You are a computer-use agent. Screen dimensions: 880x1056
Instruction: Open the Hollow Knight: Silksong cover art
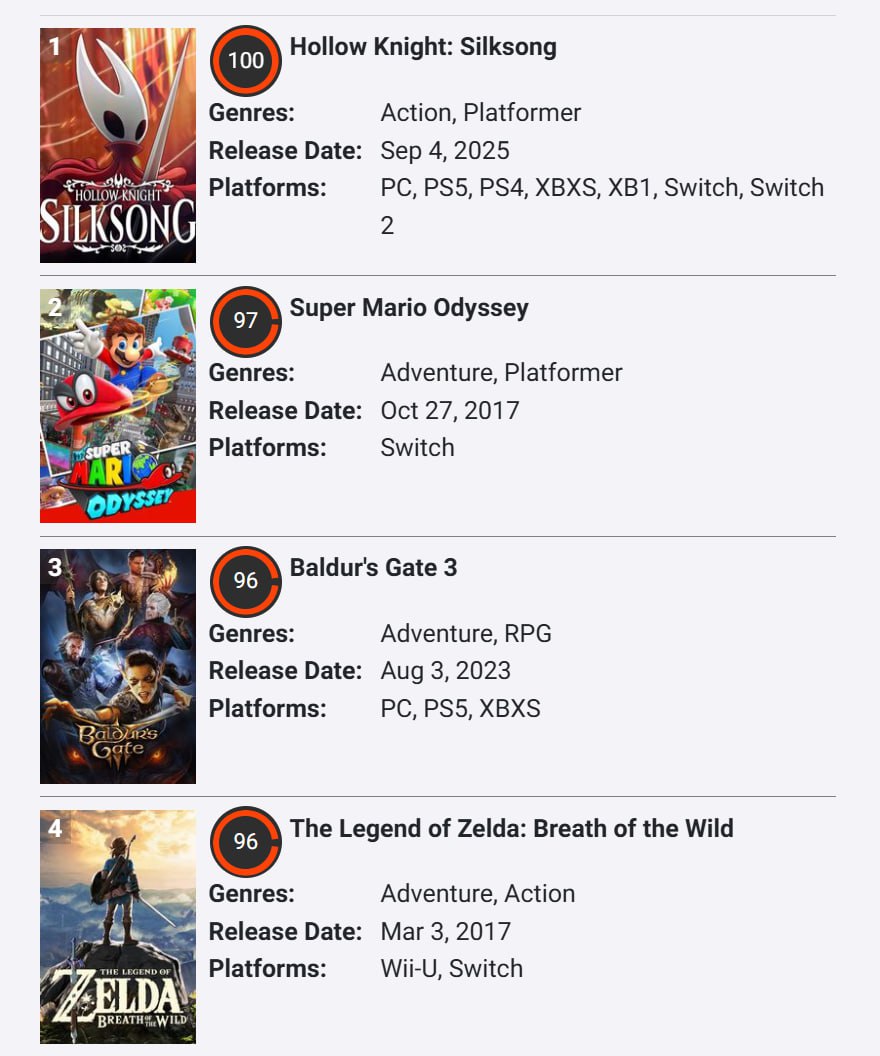118,146
